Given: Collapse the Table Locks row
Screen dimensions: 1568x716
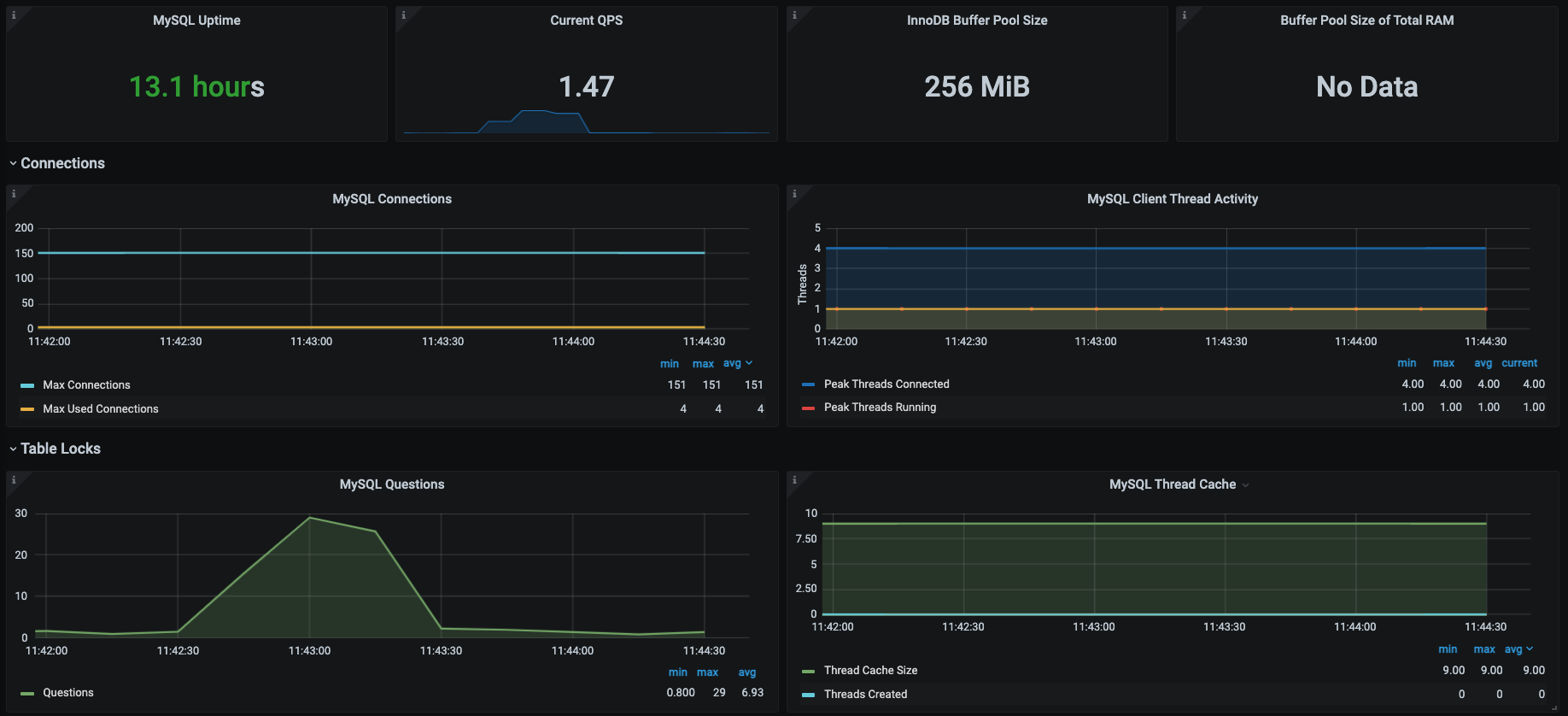Looking at the screenshot, I should [55, 449].
